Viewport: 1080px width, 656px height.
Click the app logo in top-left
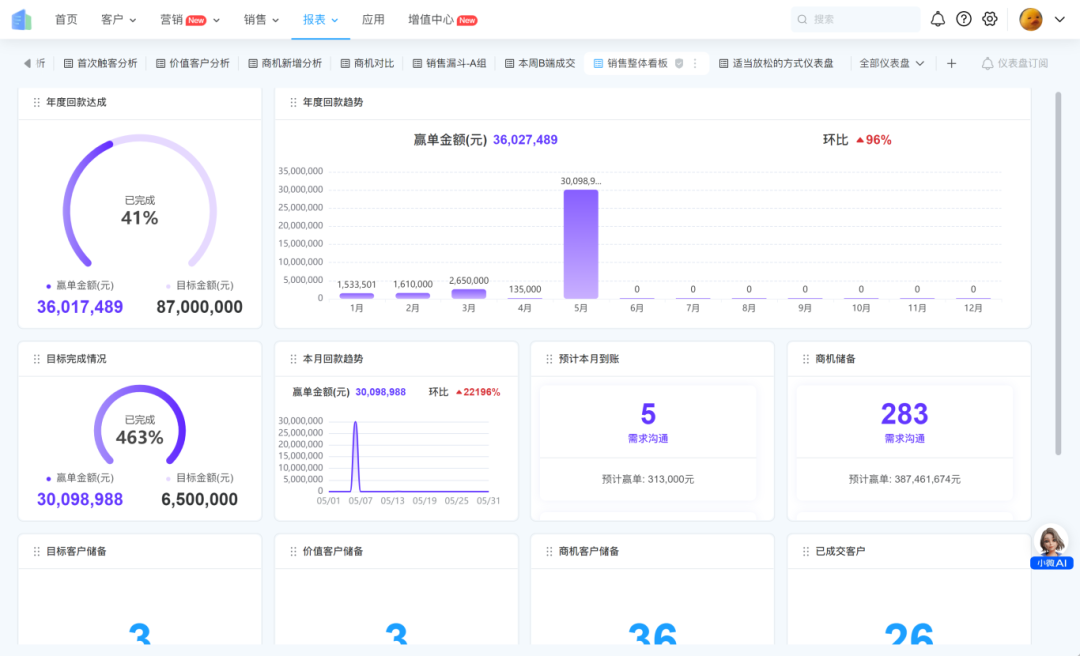(x=21, y=19)
